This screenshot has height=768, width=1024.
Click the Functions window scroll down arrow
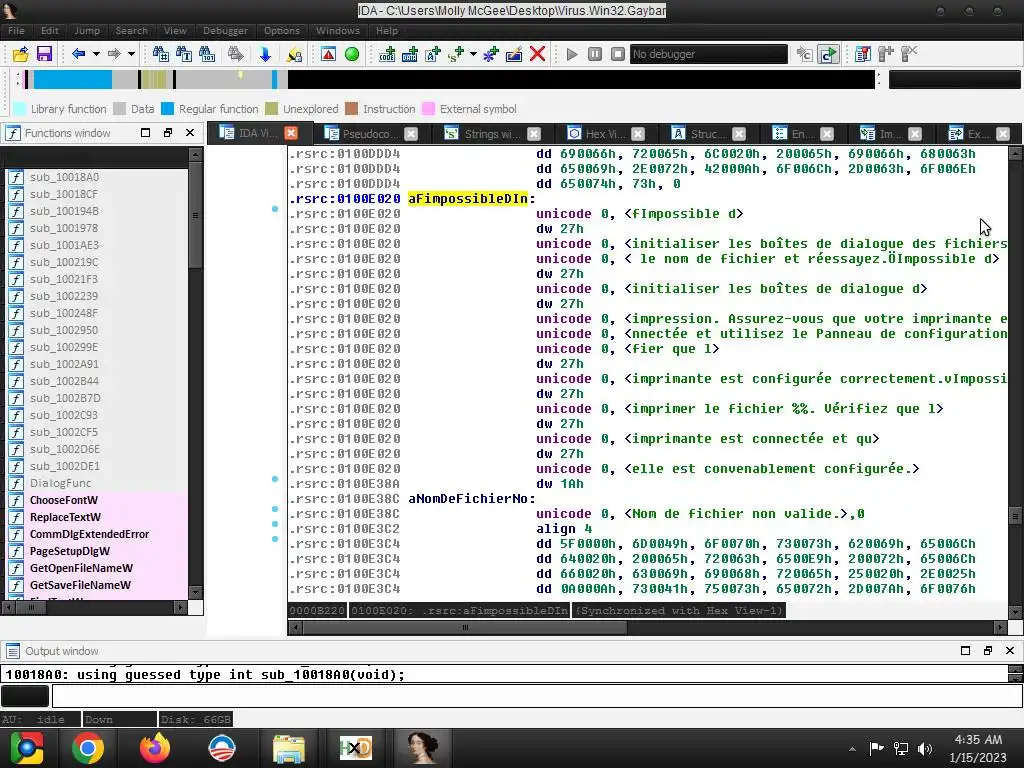point(195,592)
